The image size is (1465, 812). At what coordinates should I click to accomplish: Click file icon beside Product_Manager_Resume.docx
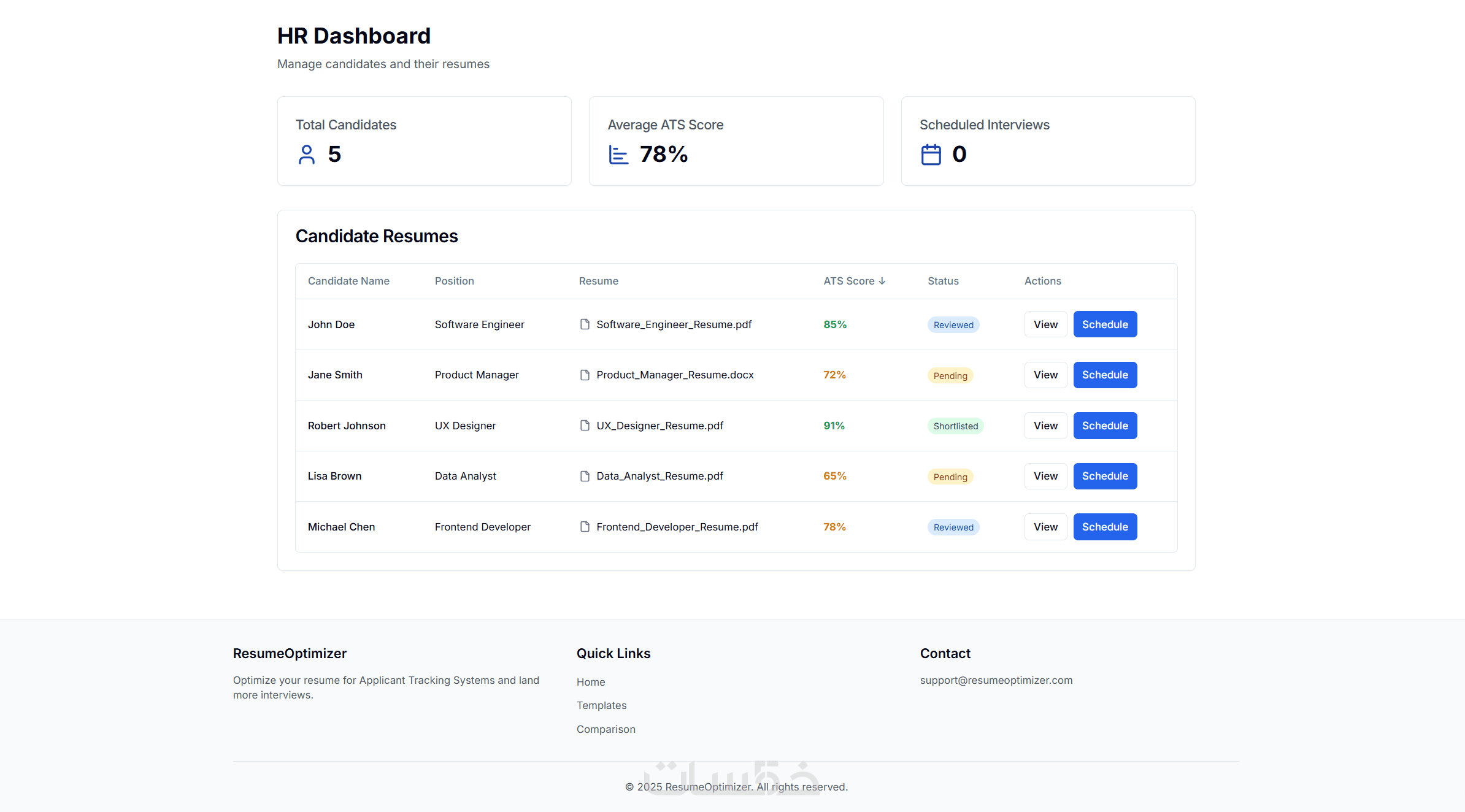pos(585,375)
